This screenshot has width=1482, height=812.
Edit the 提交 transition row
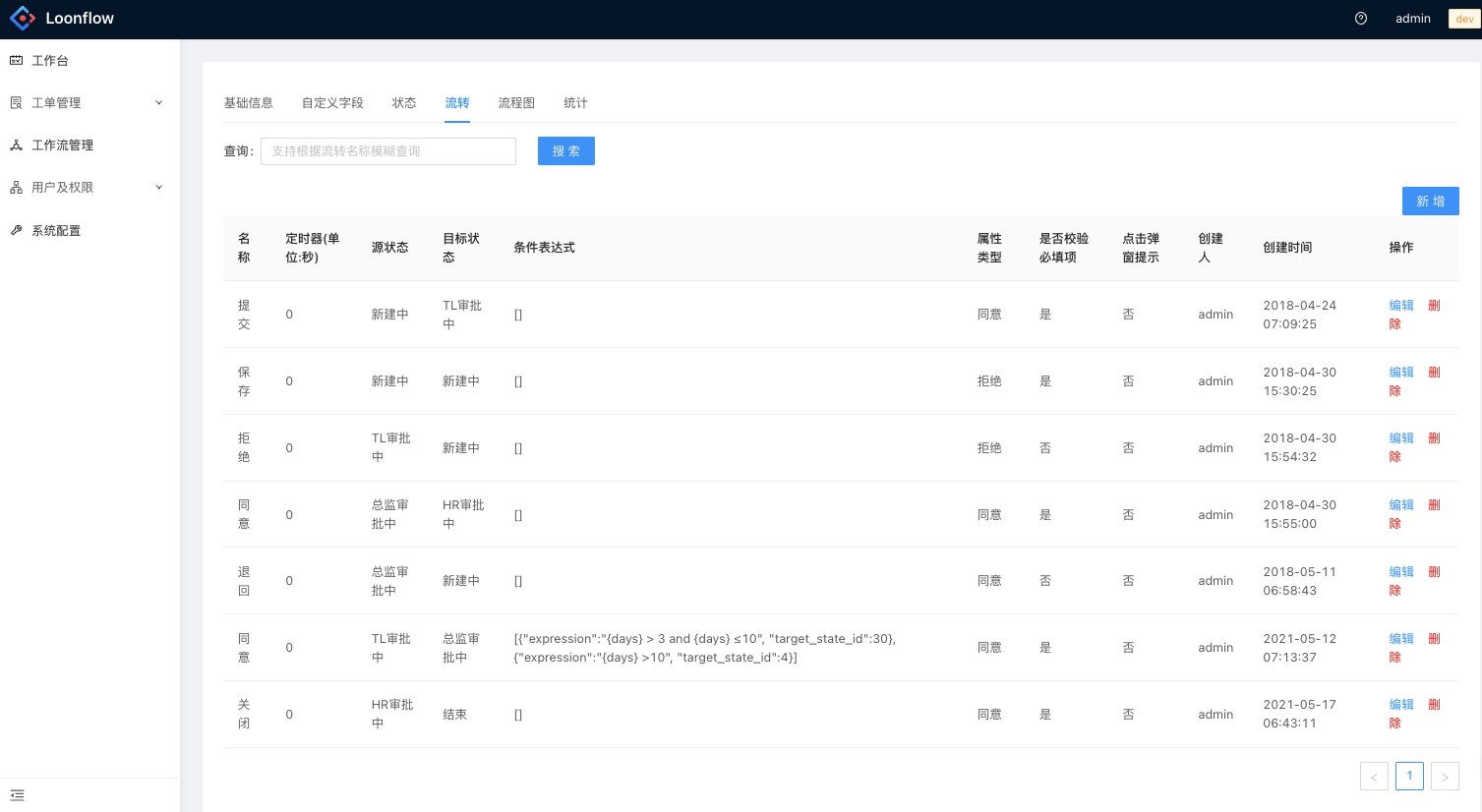pyautogui.click(x=1401, y=306)
